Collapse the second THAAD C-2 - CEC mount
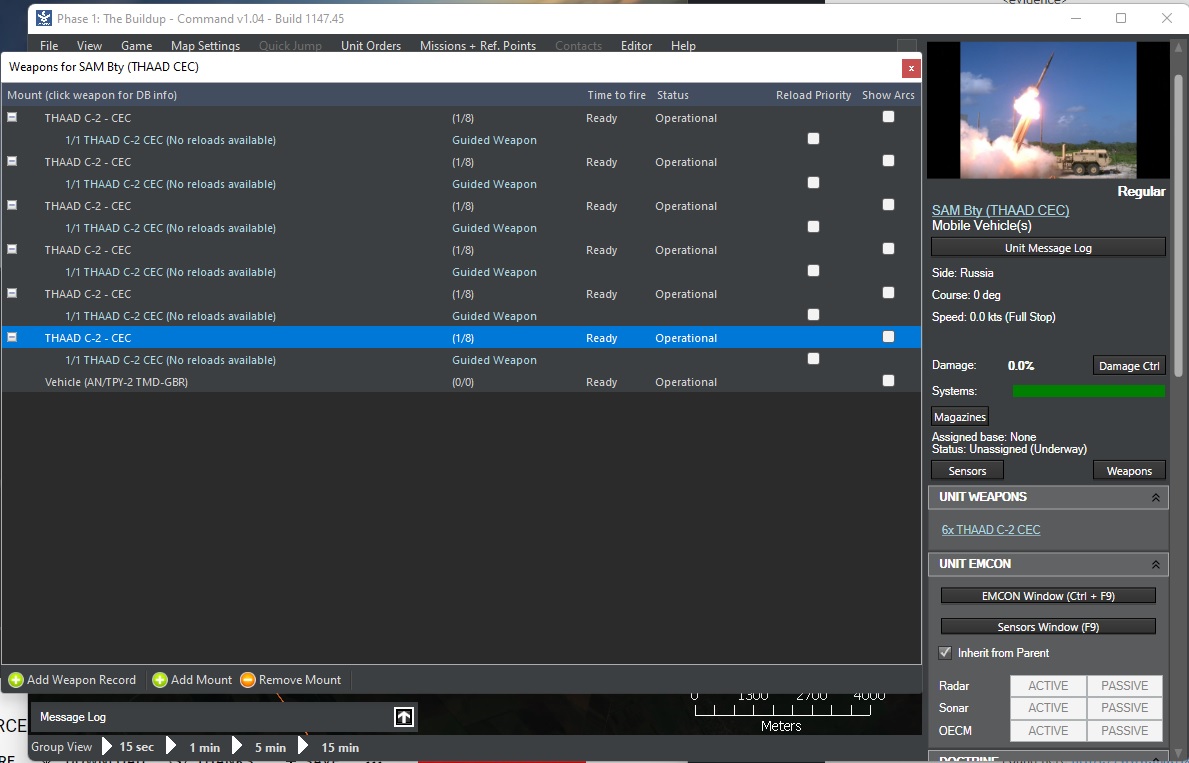Image resolution: width=1189 pixels, height=763 pixels. tap(12, 162)
